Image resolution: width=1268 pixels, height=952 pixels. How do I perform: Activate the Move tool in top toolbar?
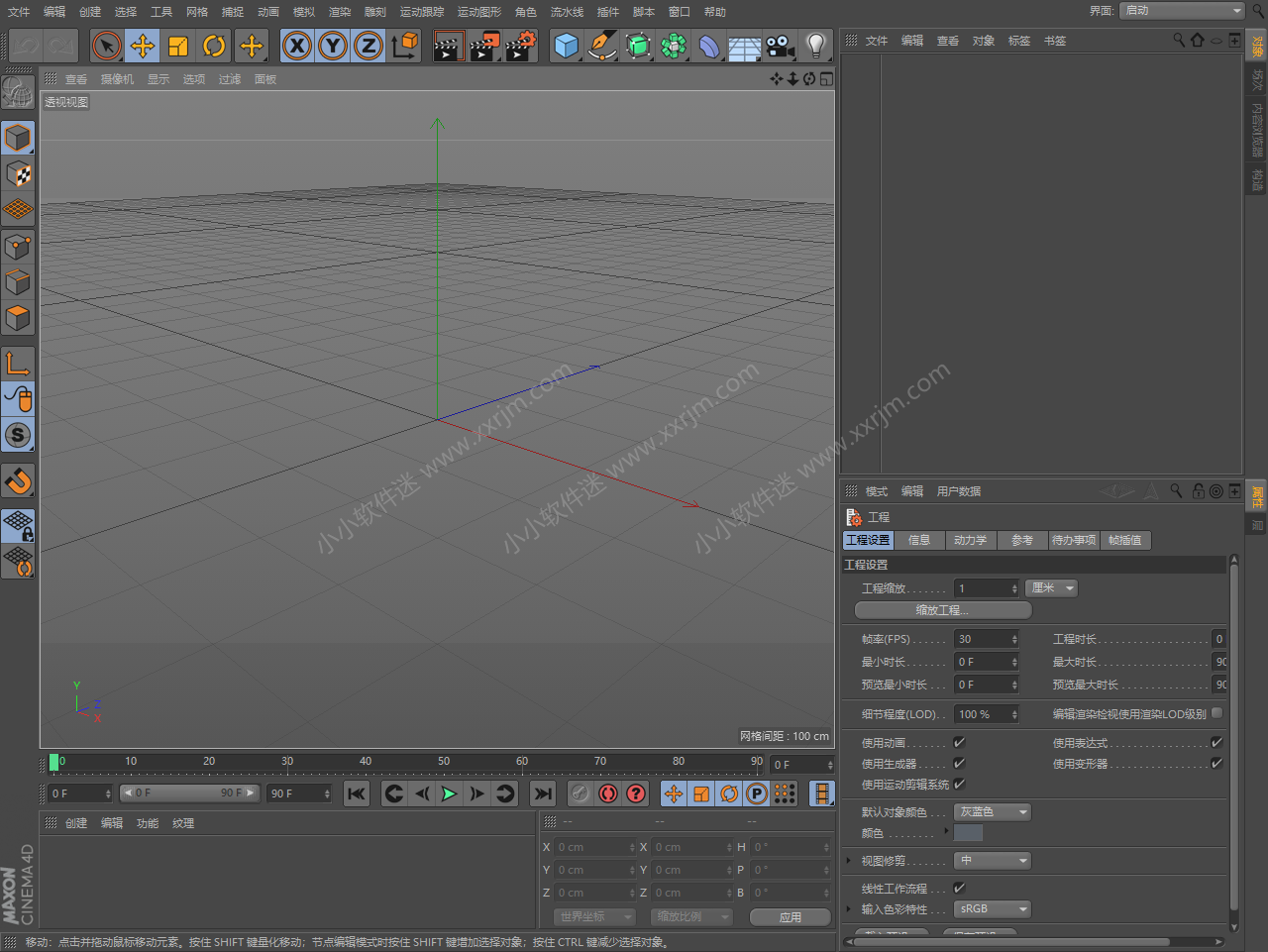coord(143,46)
